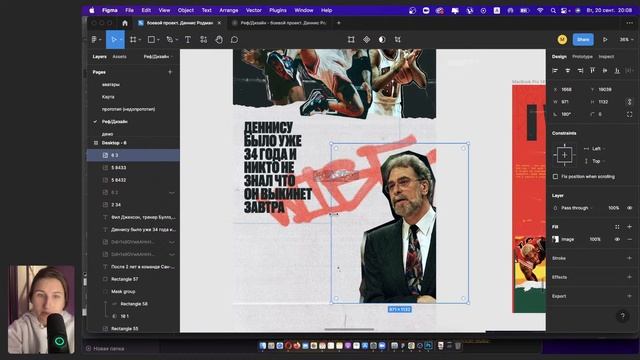Screen dimensions: 640x360
Task: Remove the Image fill
Action: click(x=629, y=239)
